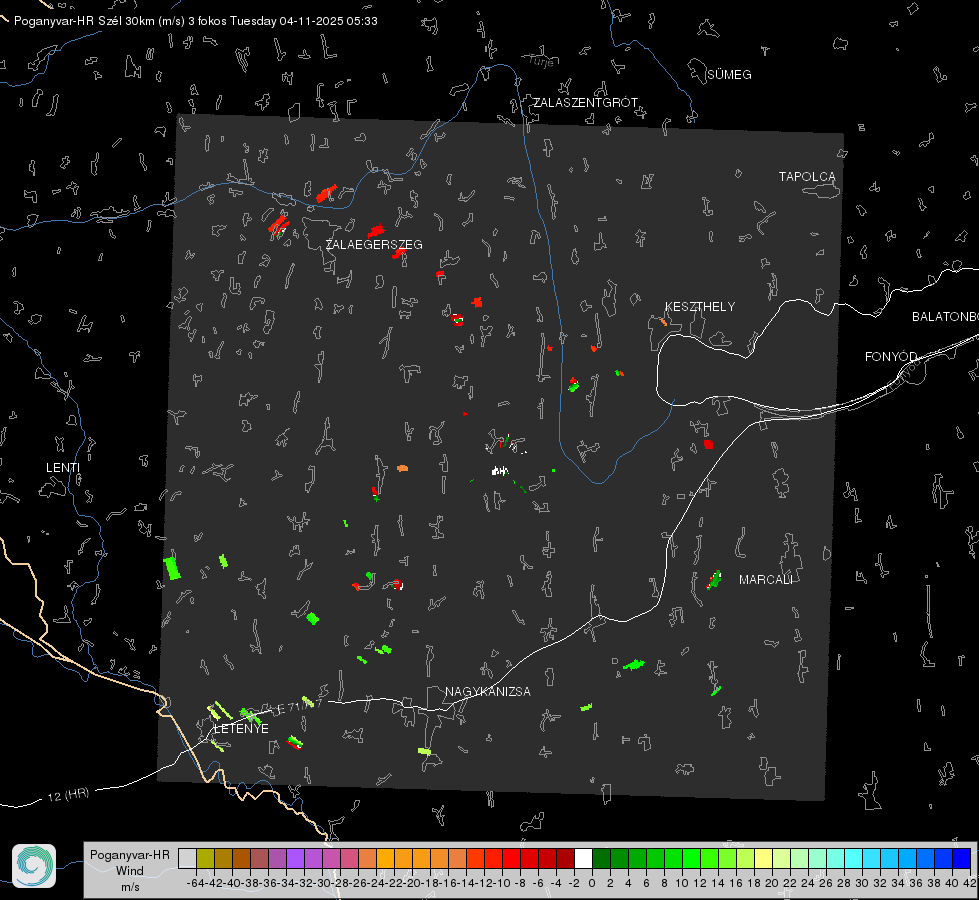The width and height of the screenshot is (979, 900).
Task: Pick the white legend swatch left of 0
Action: 583,858
